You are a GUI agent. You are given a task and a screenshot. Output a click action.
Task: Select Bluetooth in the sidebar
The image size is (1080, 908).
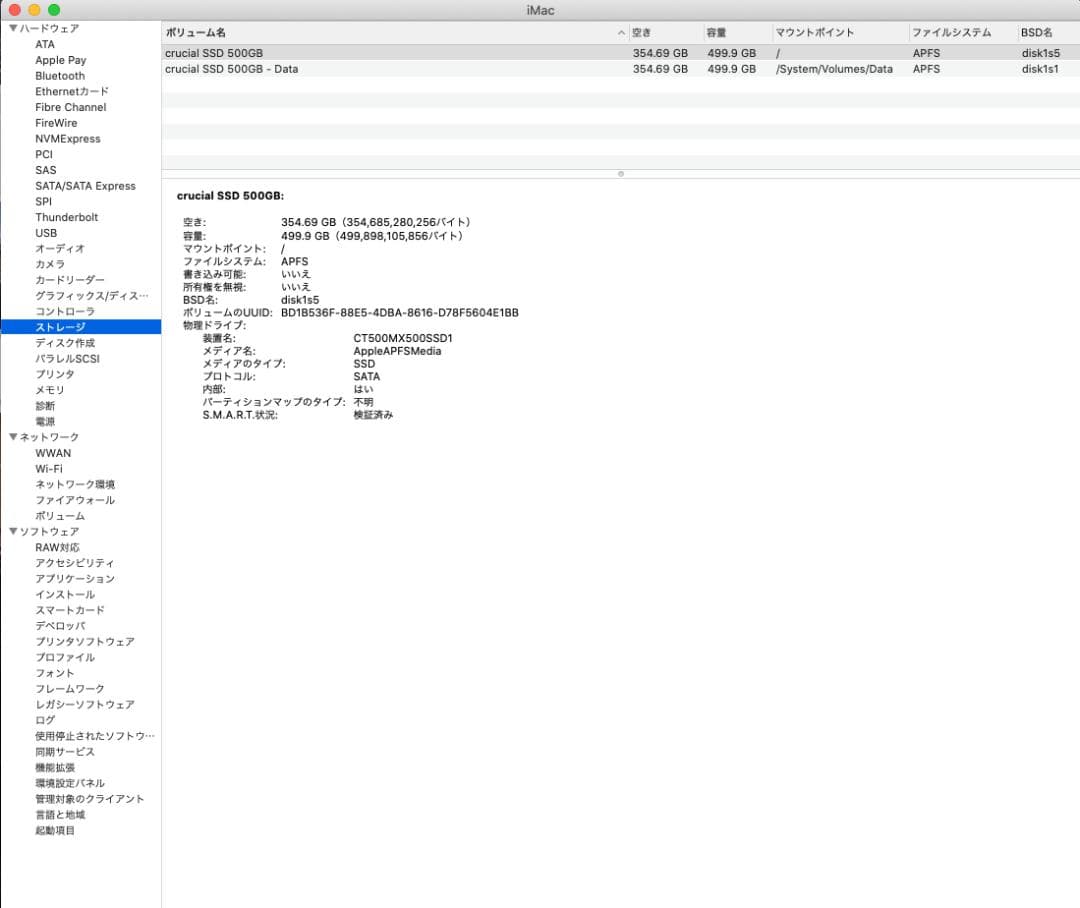pos(59,75)
